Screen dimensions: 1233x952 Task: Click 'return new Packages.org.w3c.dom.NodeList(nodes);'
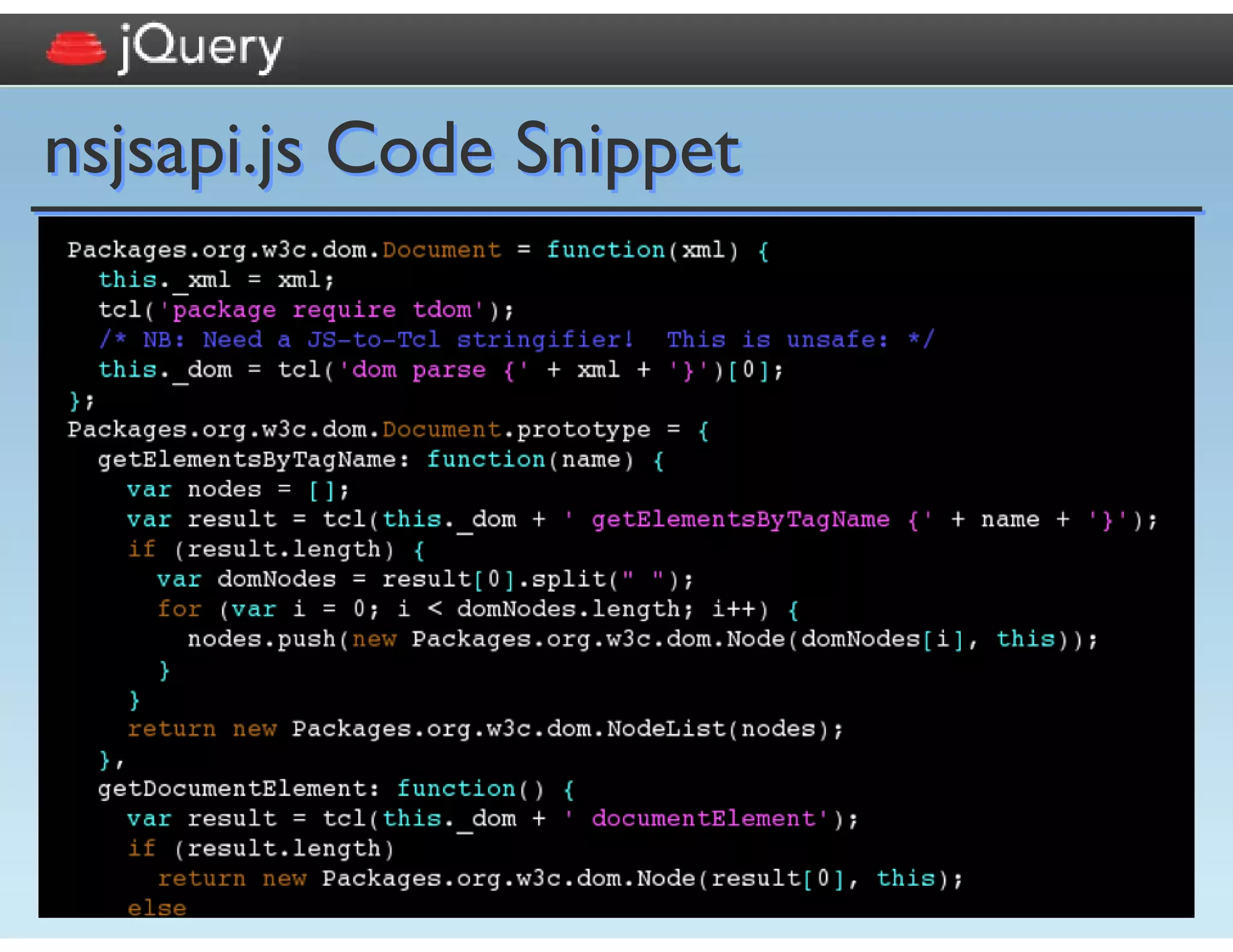(485, 730)
